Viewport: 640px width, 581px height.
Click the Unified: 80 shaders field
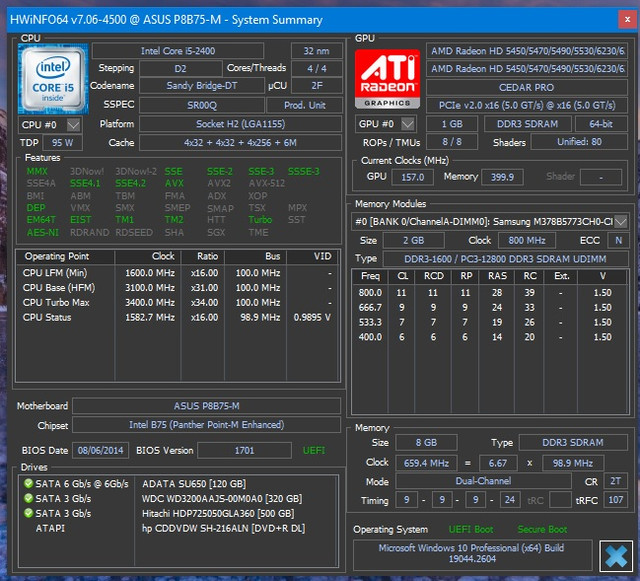coord(579,142)
